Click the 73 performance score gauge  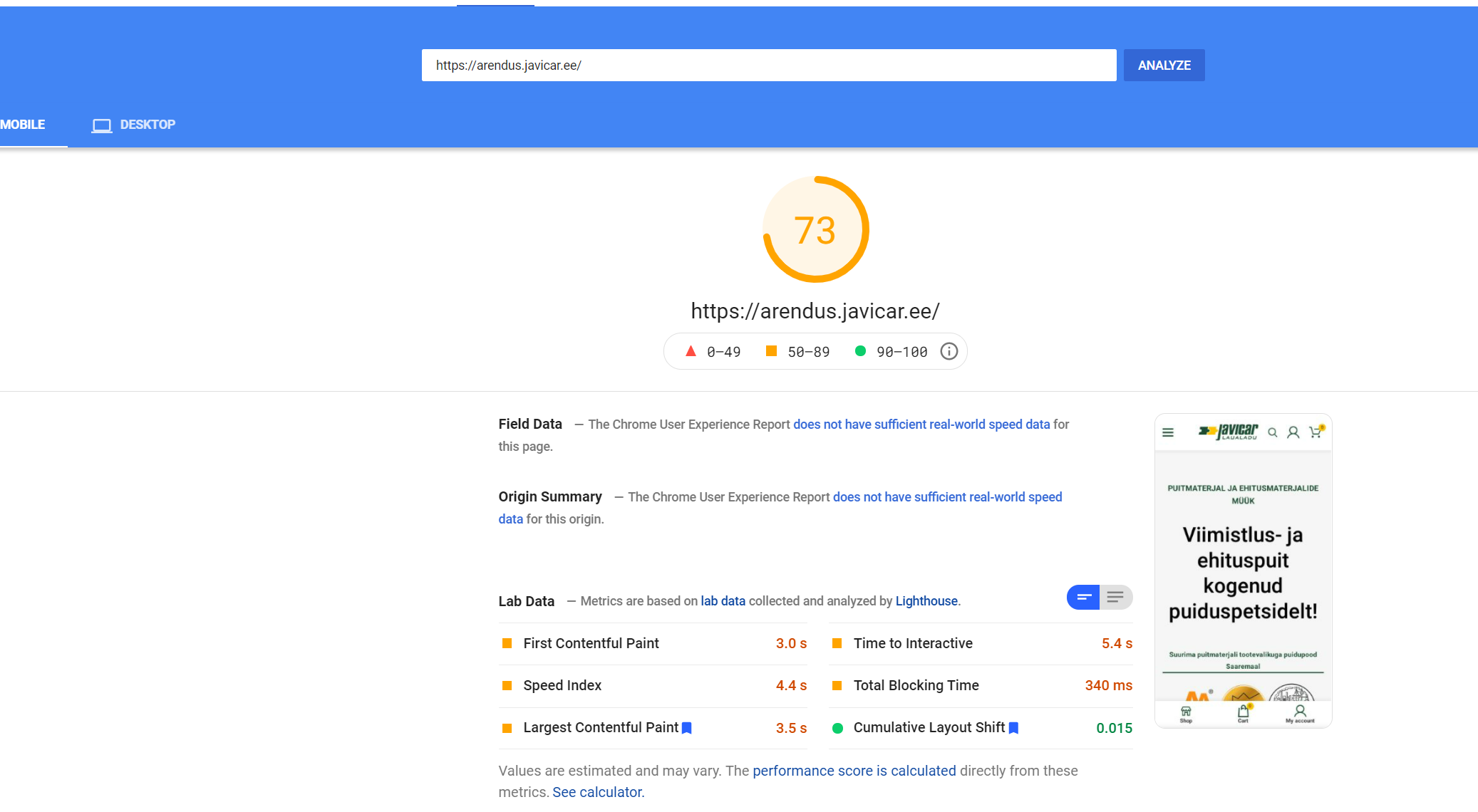(815, 229)
